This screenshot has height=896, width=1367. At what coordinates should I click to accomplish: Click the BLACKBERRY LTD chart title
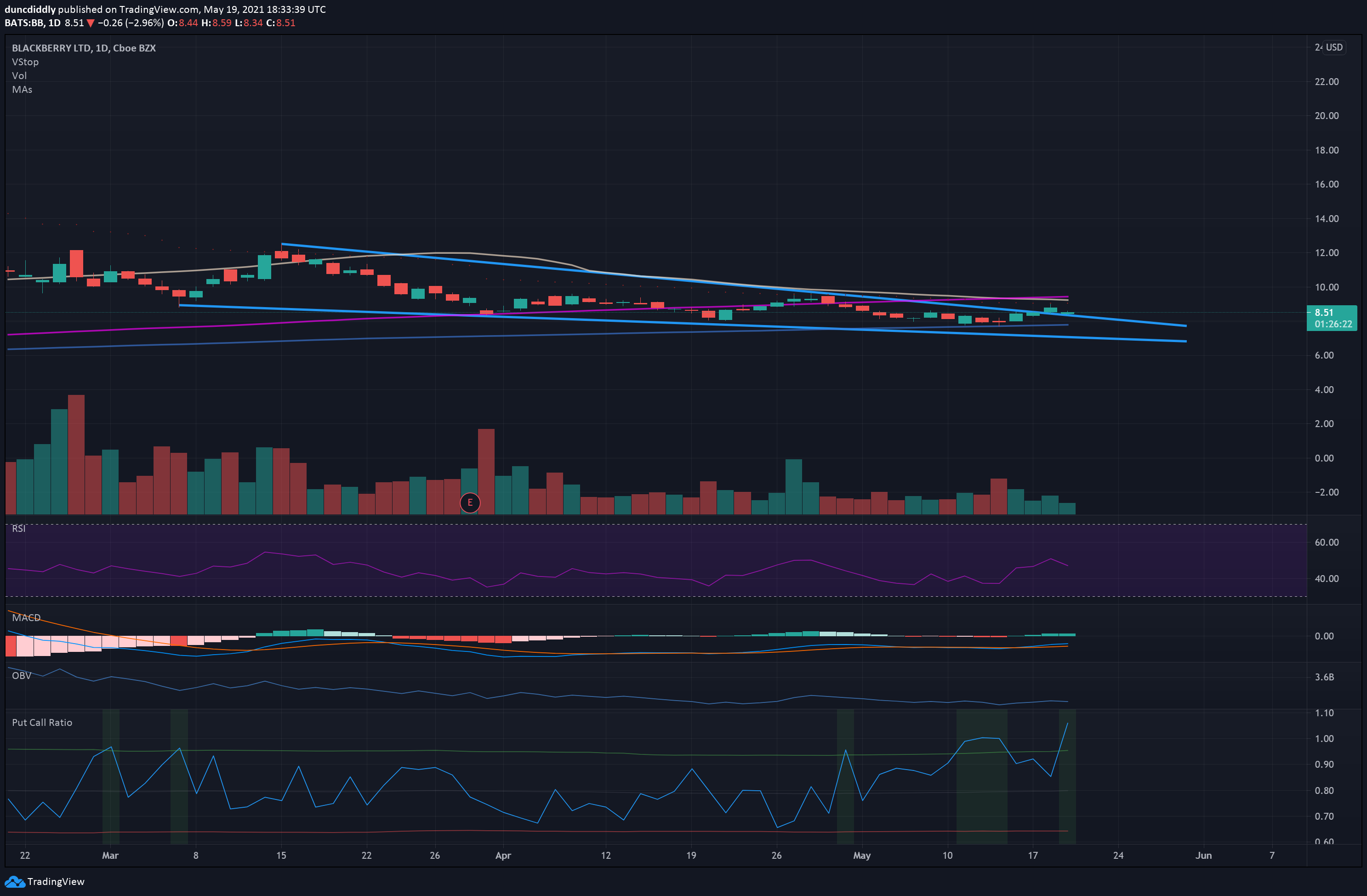[84, 48]
